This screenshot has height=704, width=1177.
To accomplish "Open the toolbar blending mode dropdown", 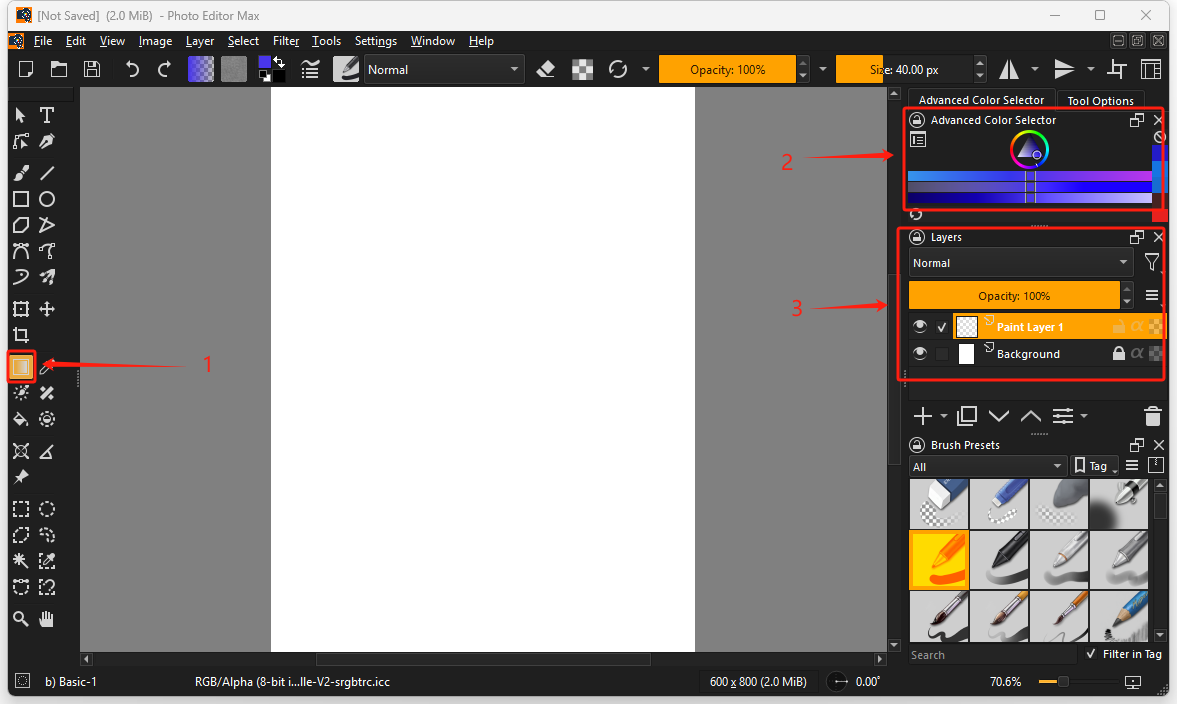I will pos(443,70).
